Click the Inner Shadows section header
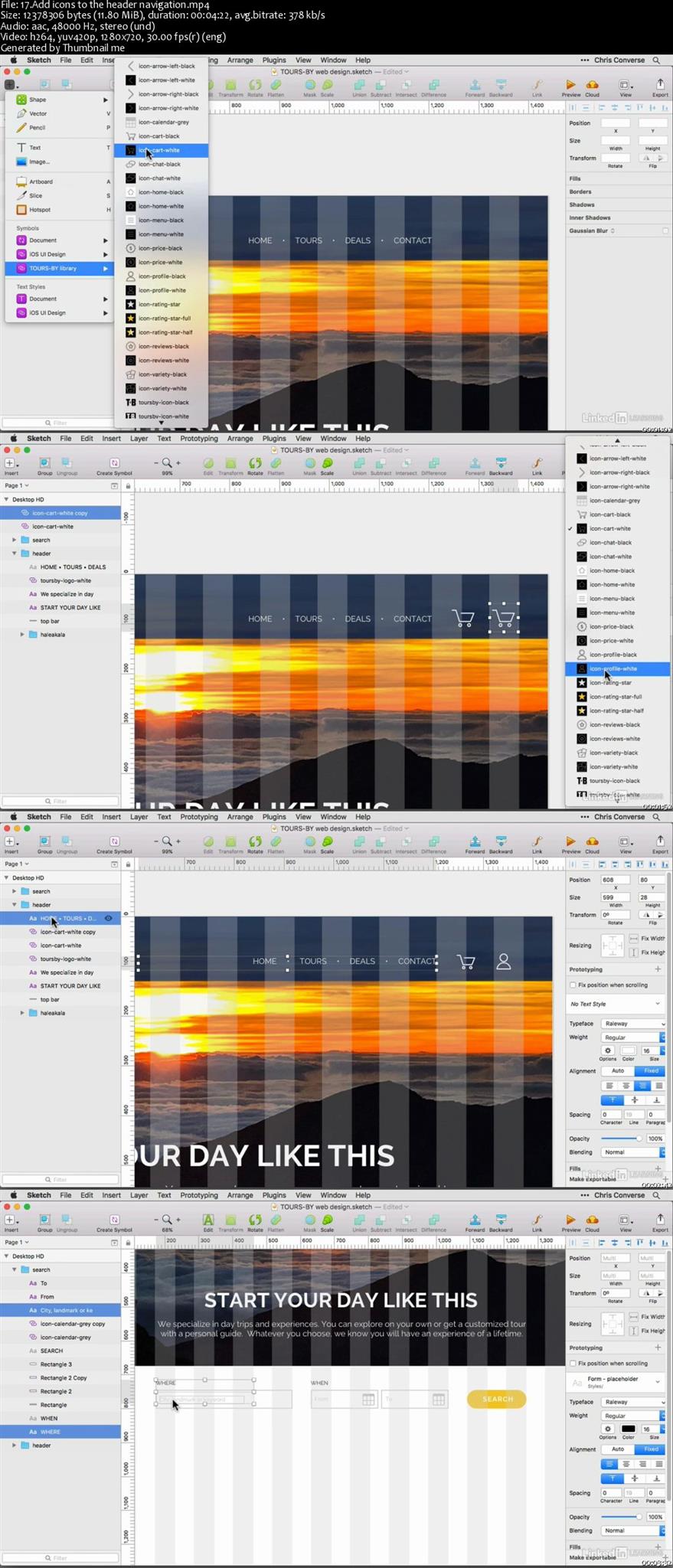 click(x=618, y=217)
